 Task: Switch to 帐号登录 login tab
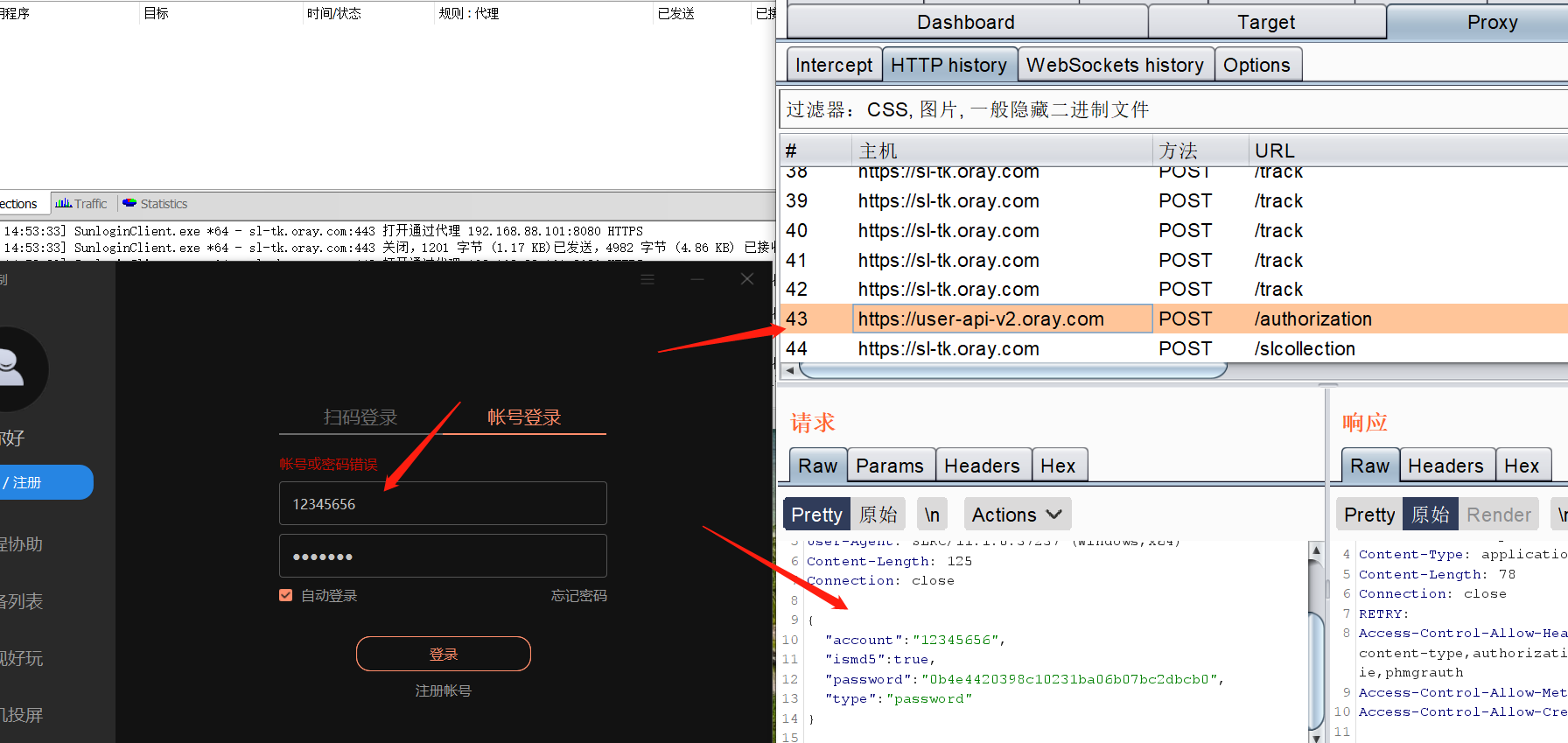pos(524,417)
